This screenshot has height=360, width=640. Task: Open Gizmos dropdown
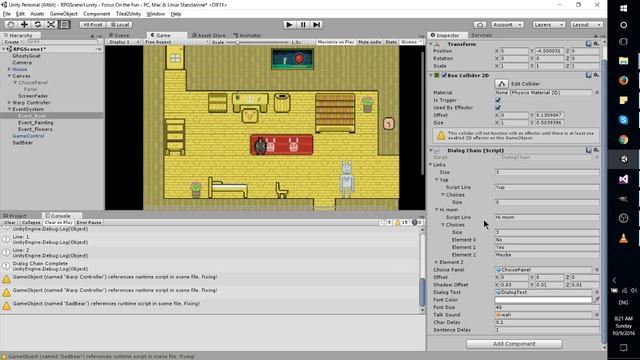click(x=411, y=42)
